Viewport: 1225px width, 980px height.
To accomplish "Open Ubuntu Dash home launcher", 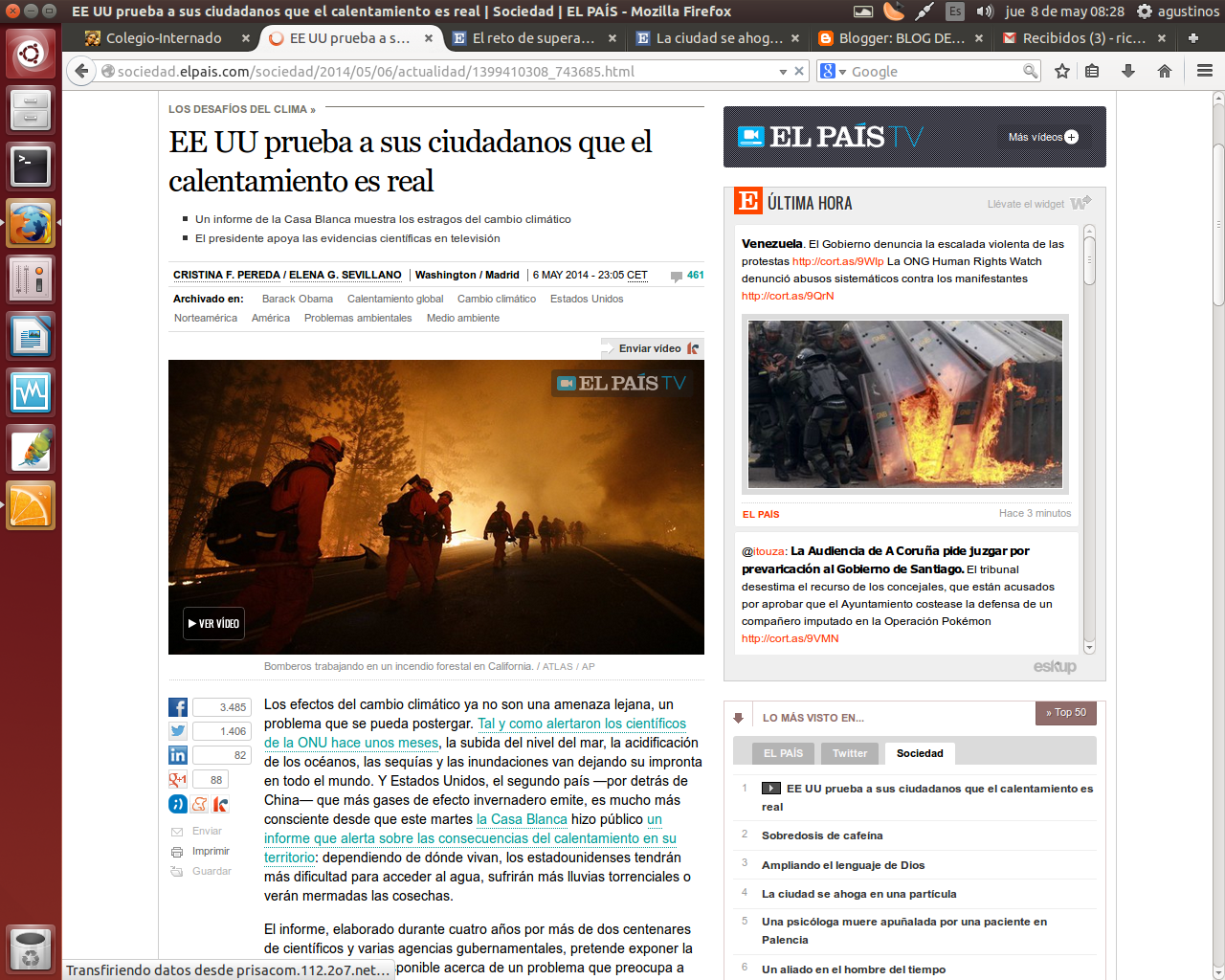I will (31, 52).
